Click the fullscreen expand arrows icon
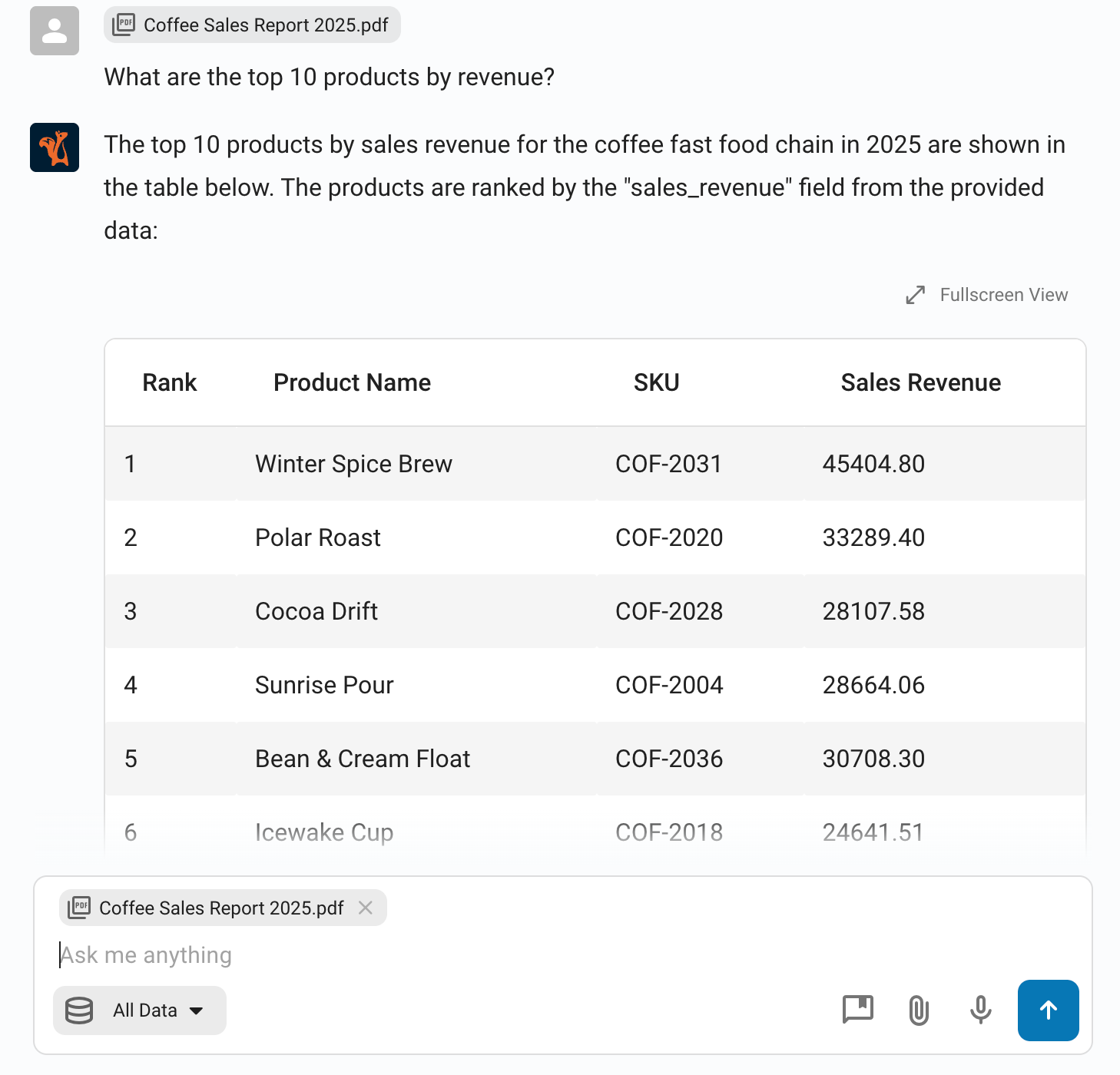 click(x=915, y=295)
